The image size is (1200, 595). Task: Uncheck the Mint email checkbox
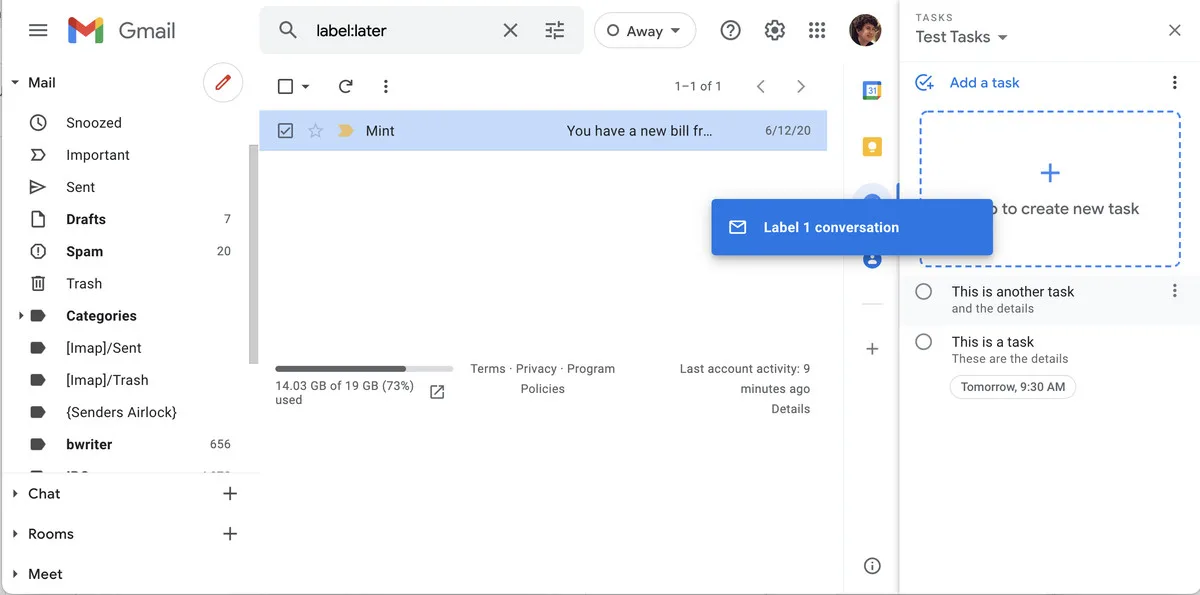285,130
